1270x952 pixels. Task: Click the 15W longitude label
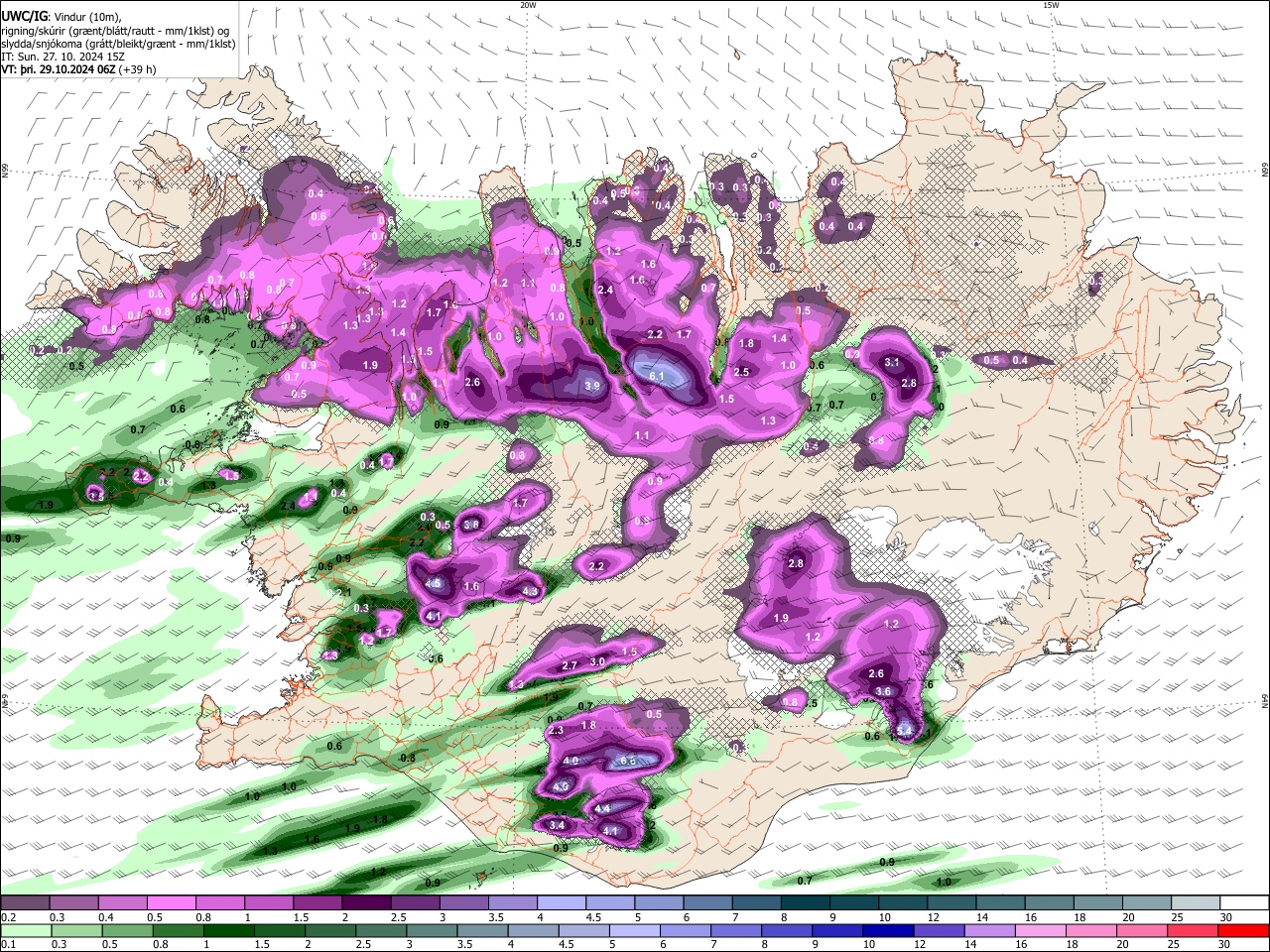point(1051,5)
